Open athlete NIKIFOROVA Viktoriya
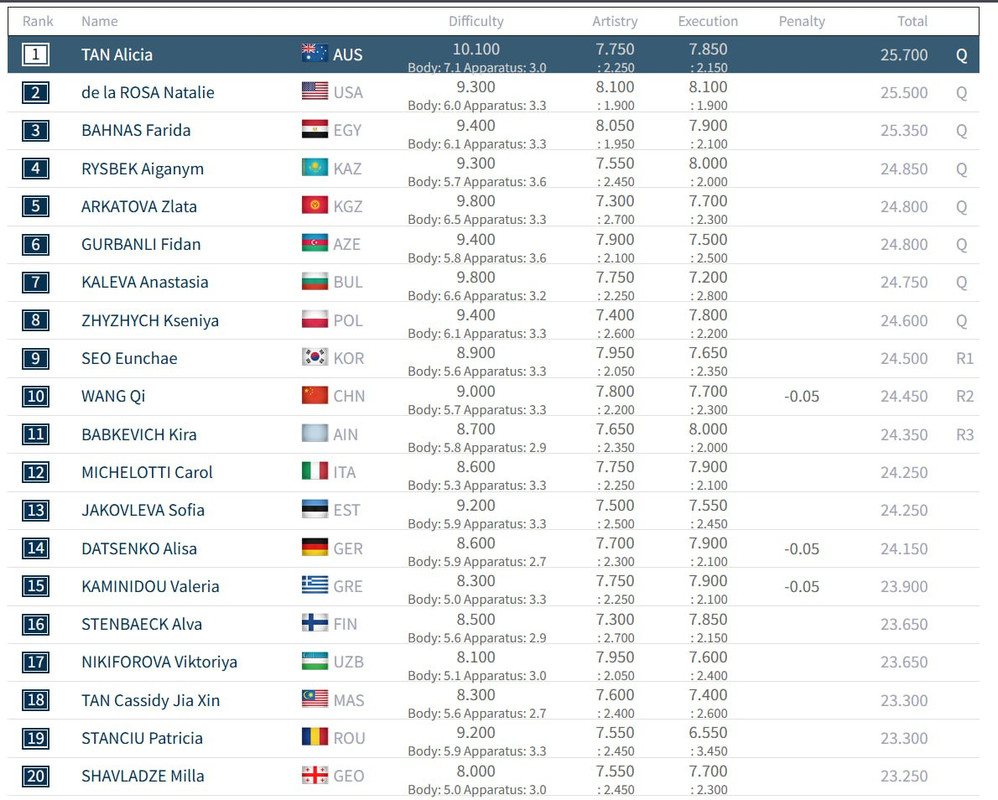Image resolution: width=998 pixels, height=800 pixels. tap(159, 662)
